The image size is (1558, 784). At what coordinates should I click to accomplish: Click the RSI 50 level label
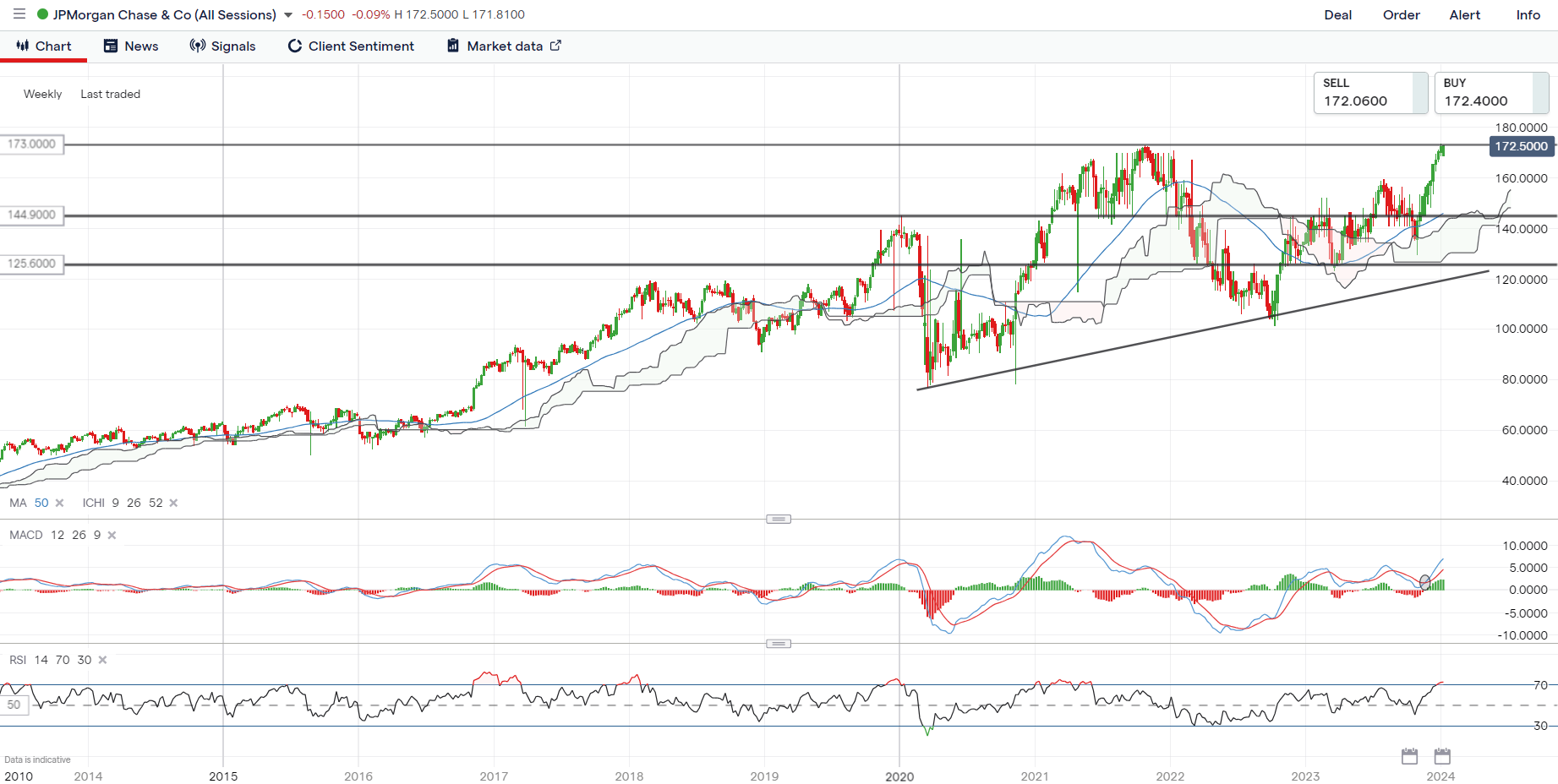click(14, 705)
